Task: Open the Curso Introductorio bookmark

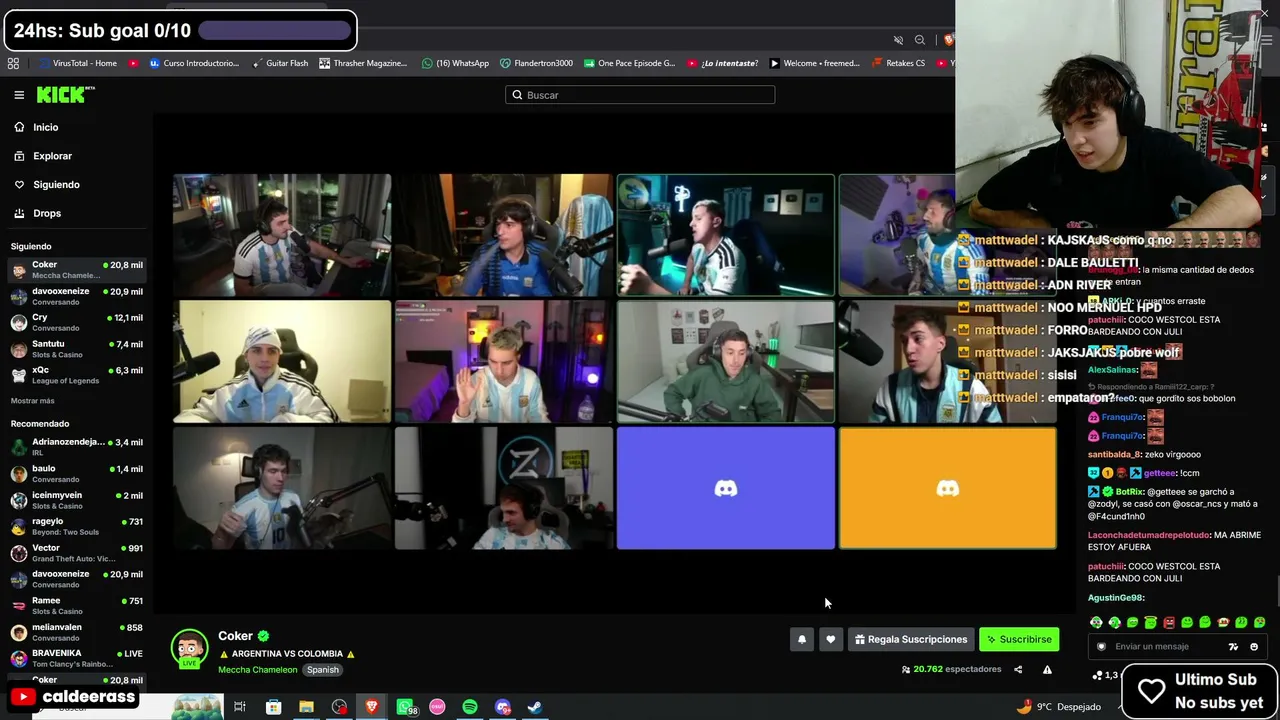Action: click(194, 63)
